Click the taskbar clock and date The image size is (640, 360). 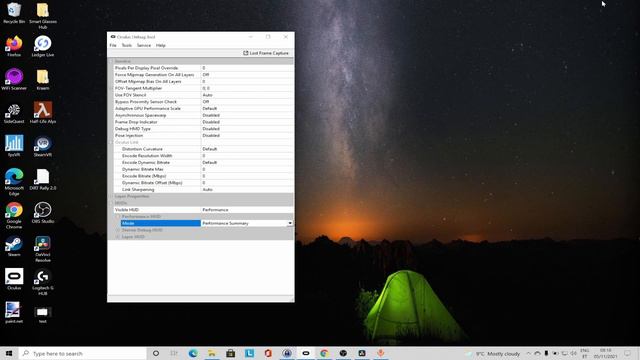pos(606,353)
